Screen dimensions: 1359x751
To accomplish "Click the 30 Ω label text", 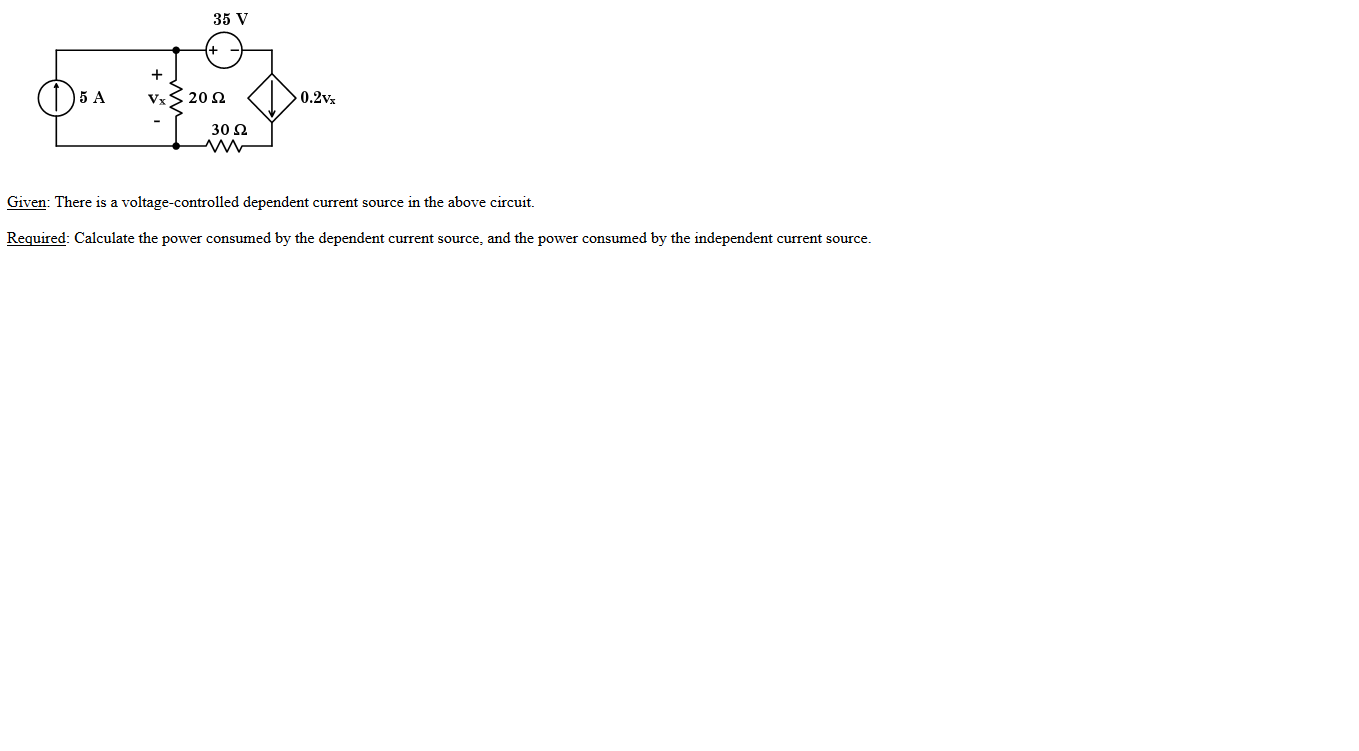I will pyautogui.click(x=229, y=130).
